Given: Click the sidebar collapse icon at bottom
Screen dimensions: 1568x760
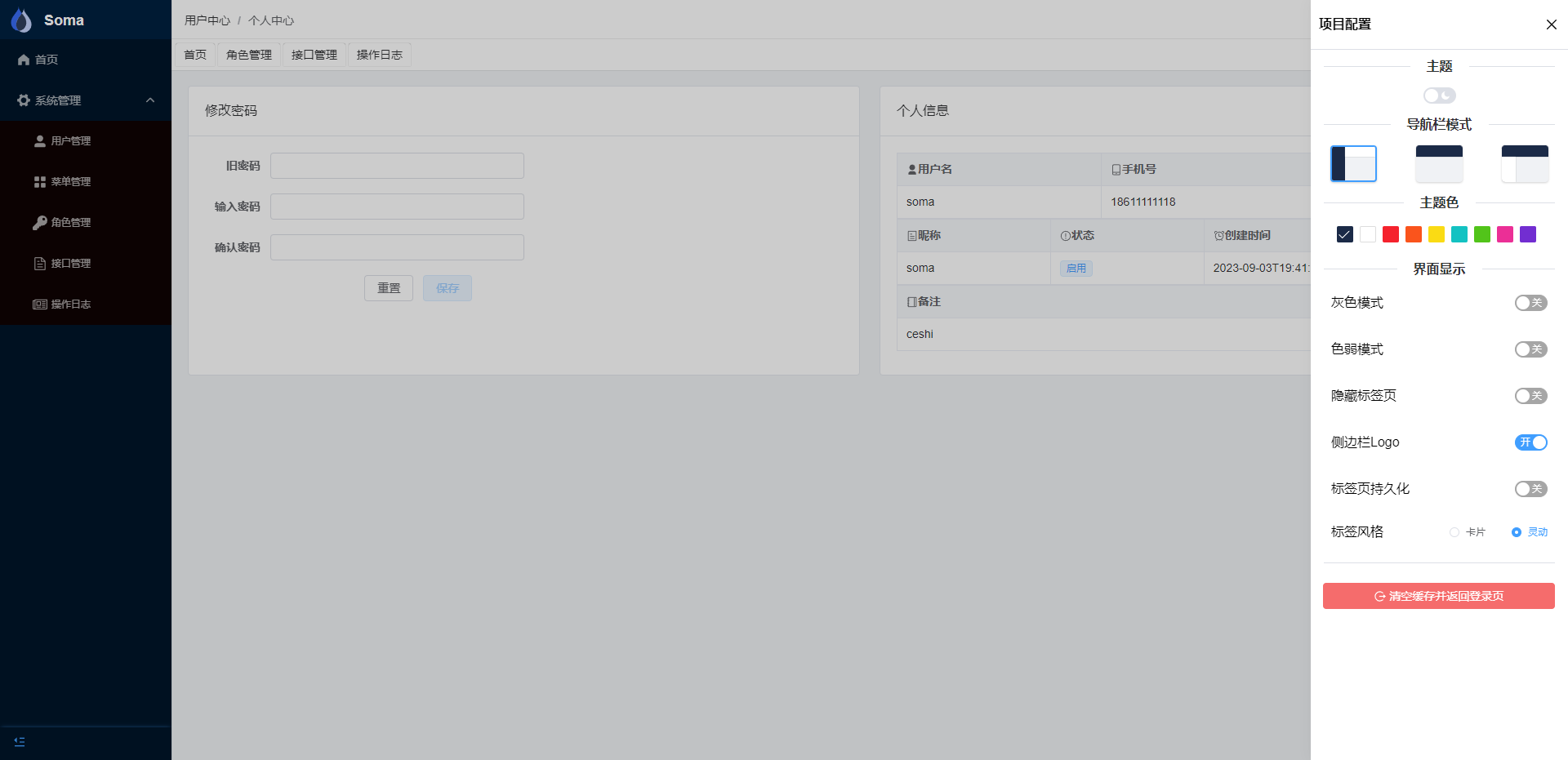Looking at the screenshot, I should click(20, 742).
